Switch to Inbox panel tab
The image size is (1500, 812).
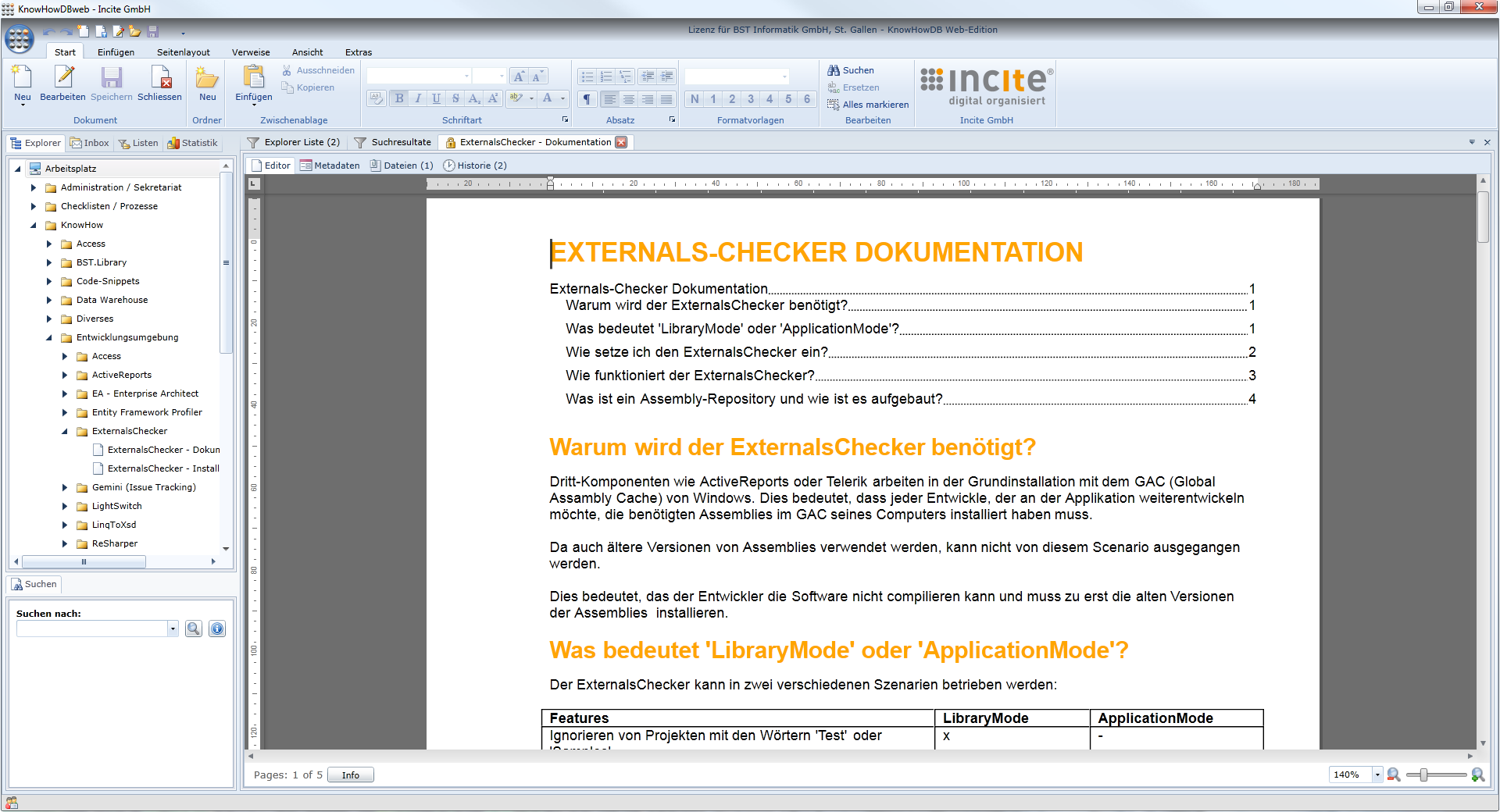click(x=89, y=143)
